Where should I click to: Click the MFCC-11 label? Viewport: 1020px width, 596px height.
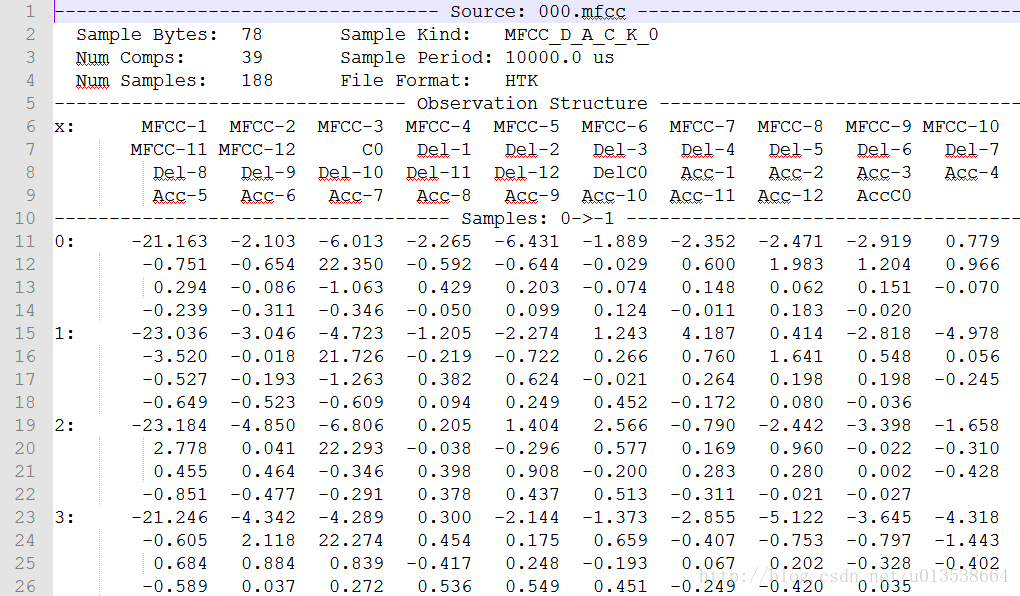(x=168, y=150)
